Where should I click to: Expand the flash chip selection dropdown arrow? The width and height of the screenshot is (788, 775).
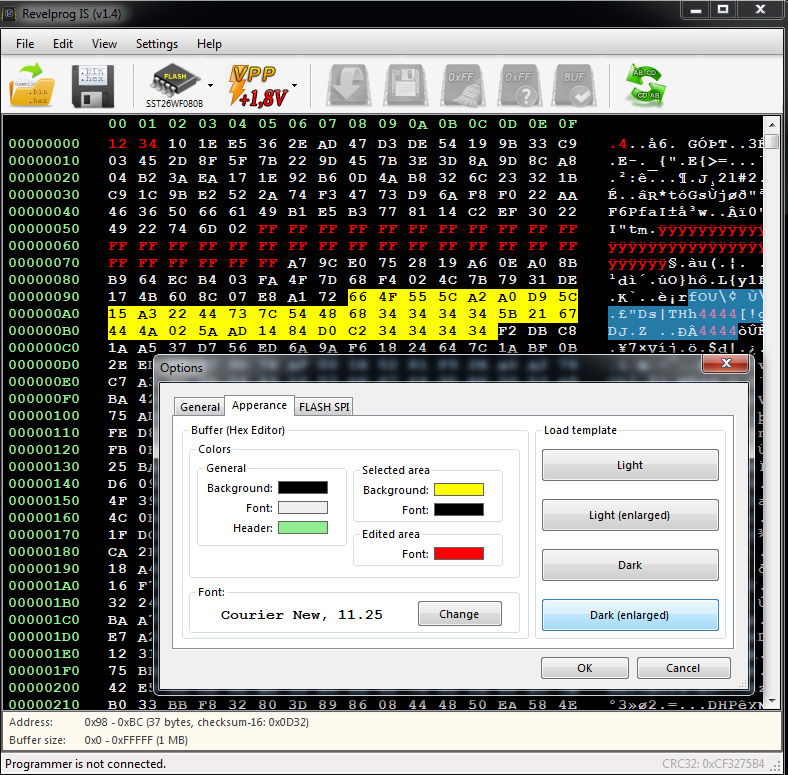click(211, 85)
